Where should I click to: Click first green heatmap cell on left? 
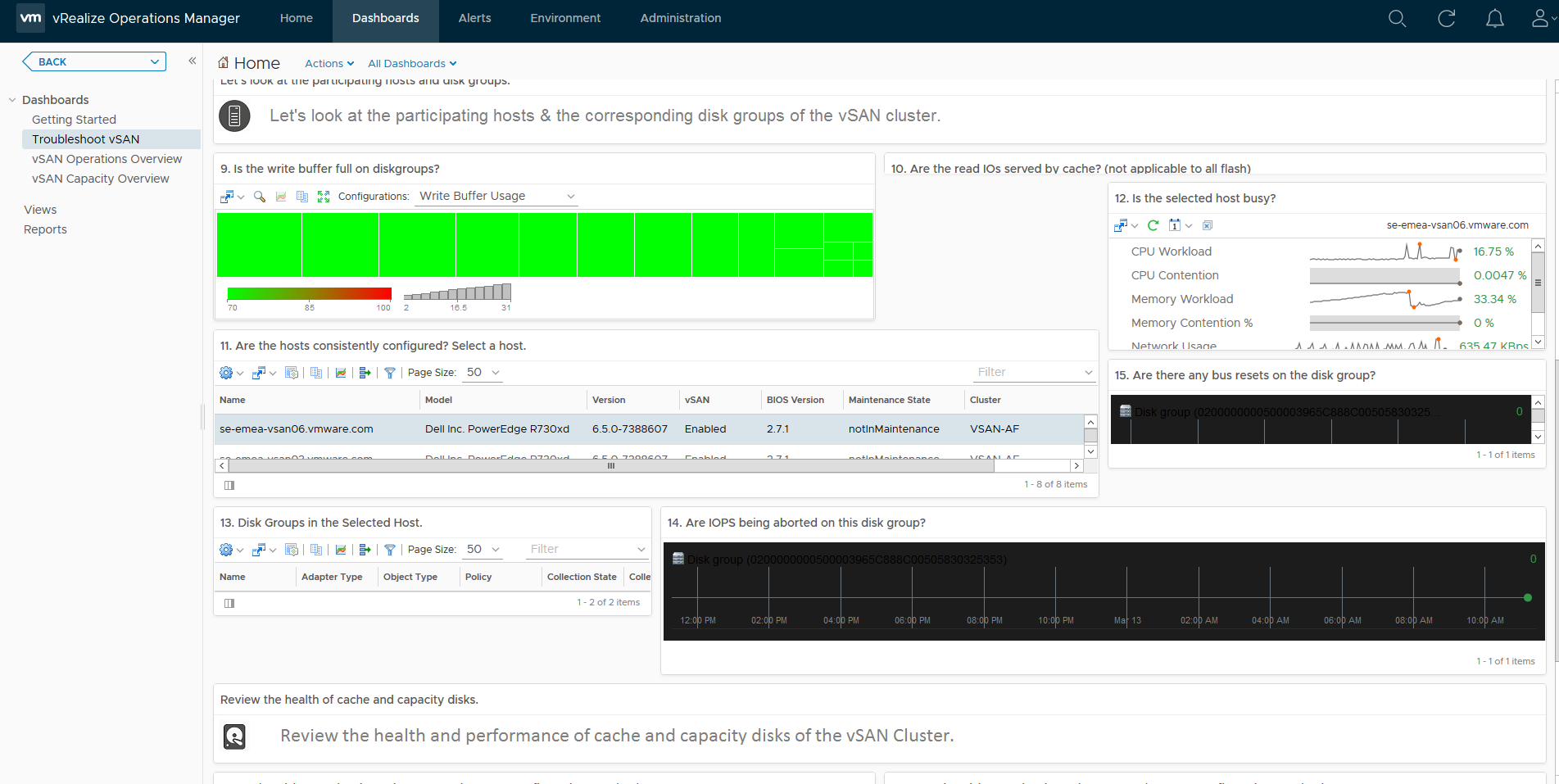(259, 245)
